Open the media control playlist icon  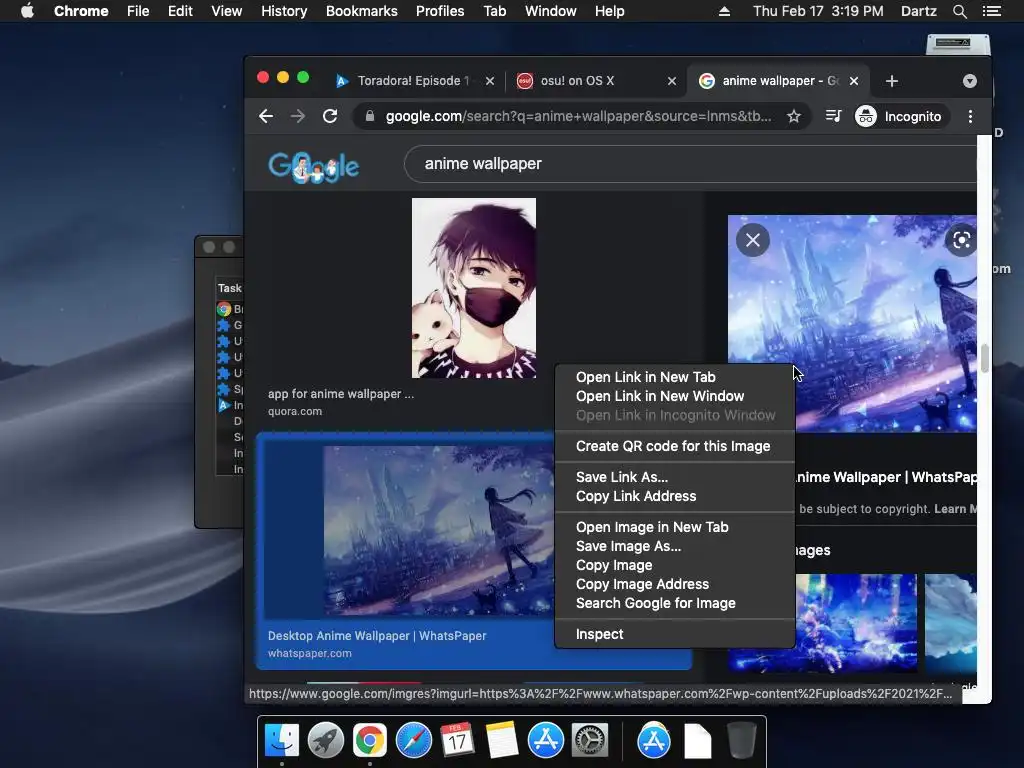(x=833, y=116)
